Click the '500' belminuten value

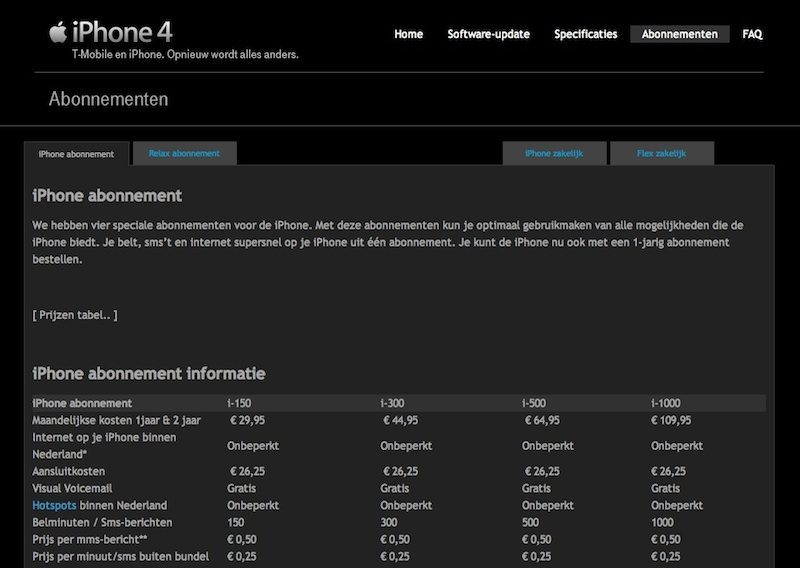coord(530,523)
